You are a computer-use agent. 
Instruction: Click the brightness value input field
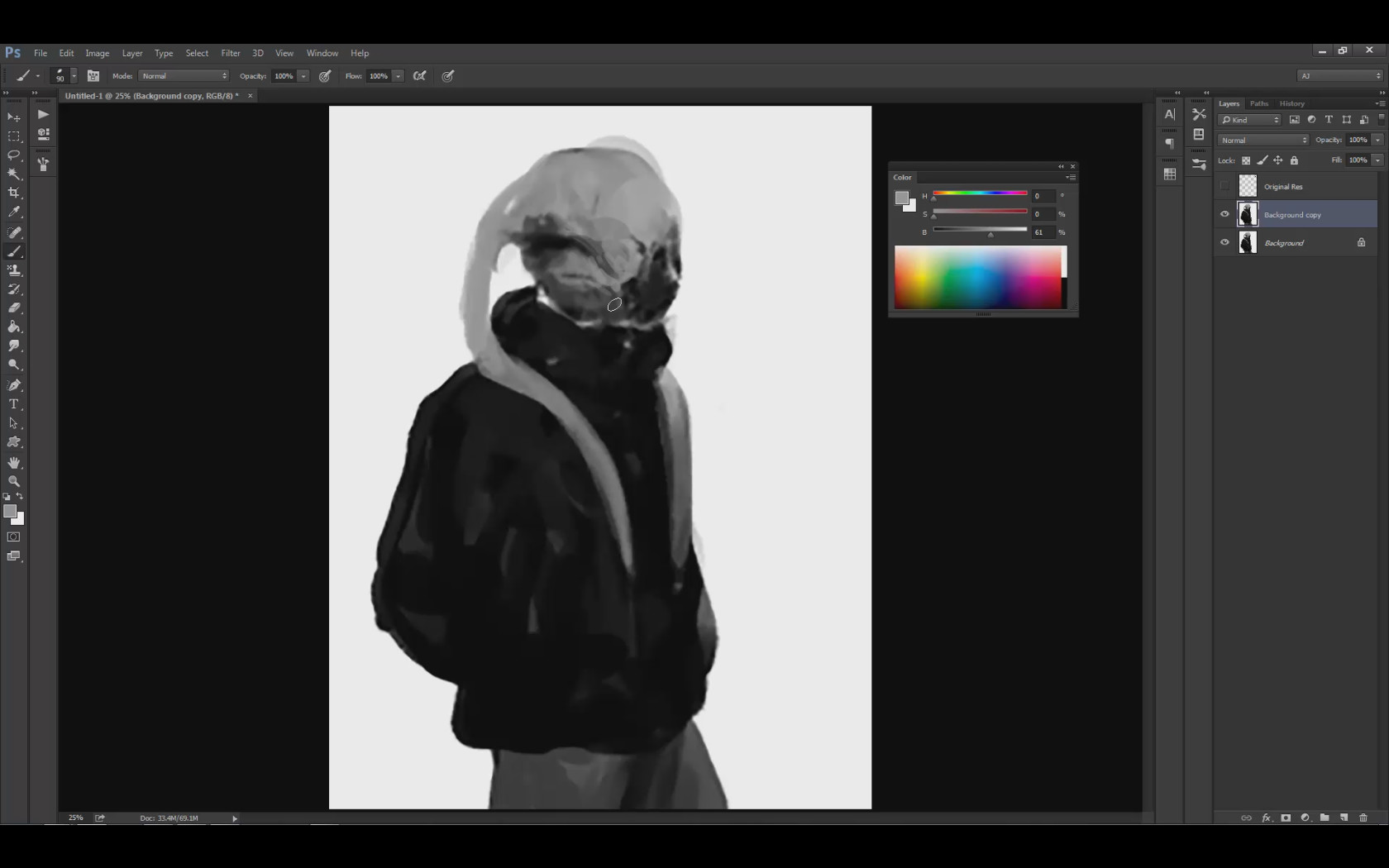coord(1042,232)
